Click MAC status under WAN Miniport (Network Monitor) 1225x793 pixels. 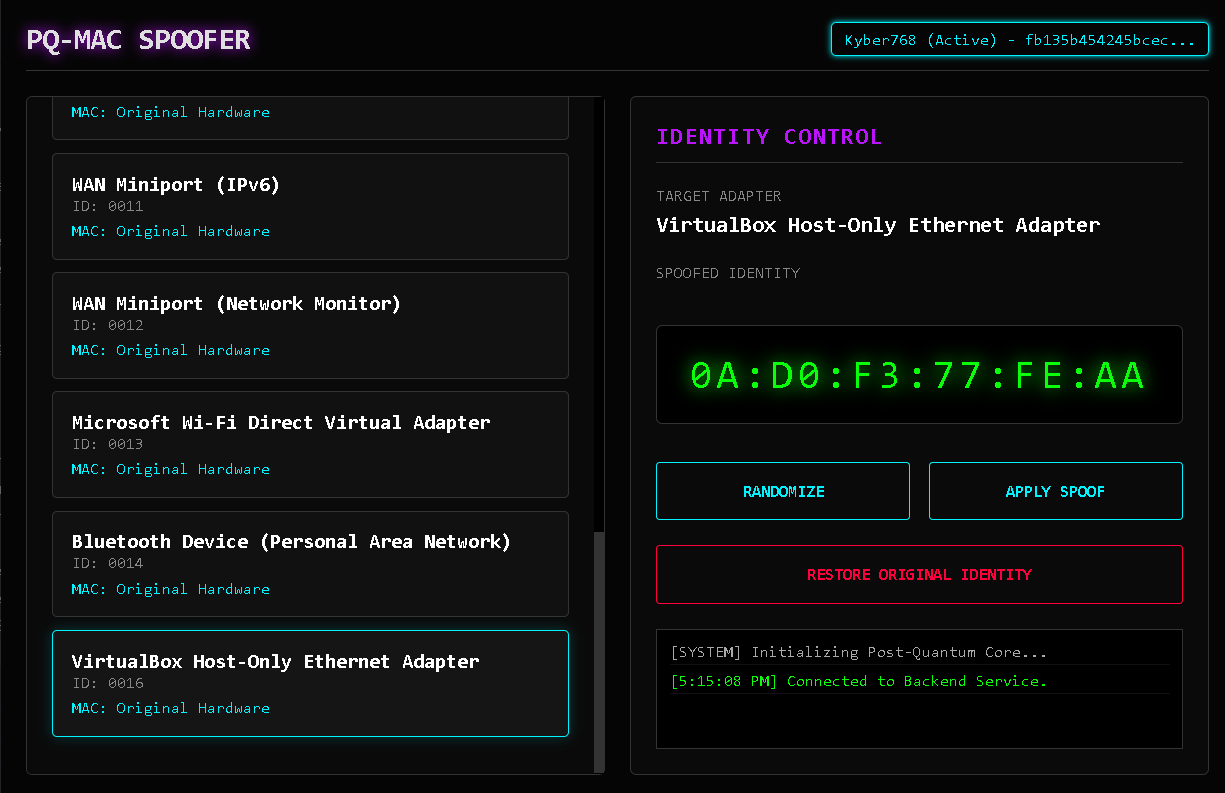[x=171, y=350]
